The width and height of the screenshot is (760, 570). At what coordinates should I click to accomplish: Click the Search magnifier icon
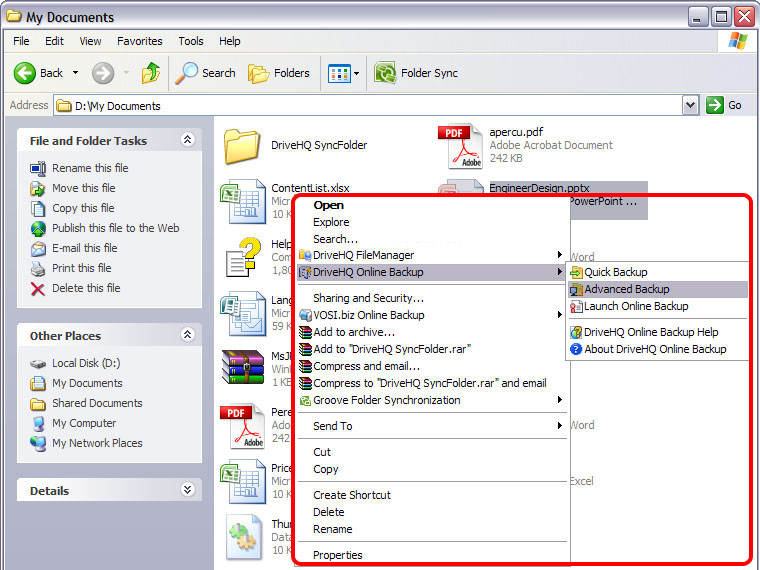(186, 73)
